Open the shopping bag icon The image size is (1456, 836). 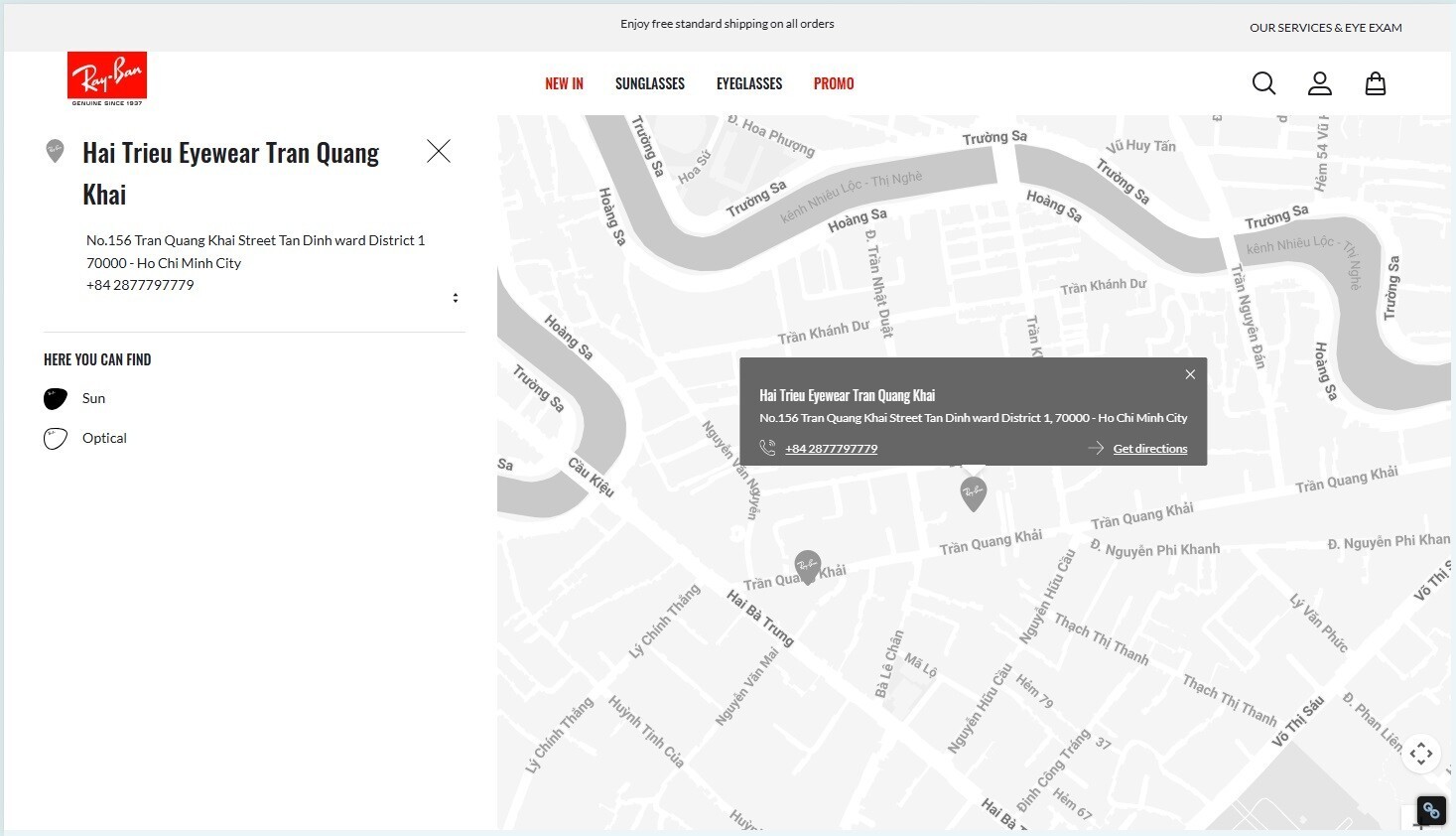tap(1375, 83)
